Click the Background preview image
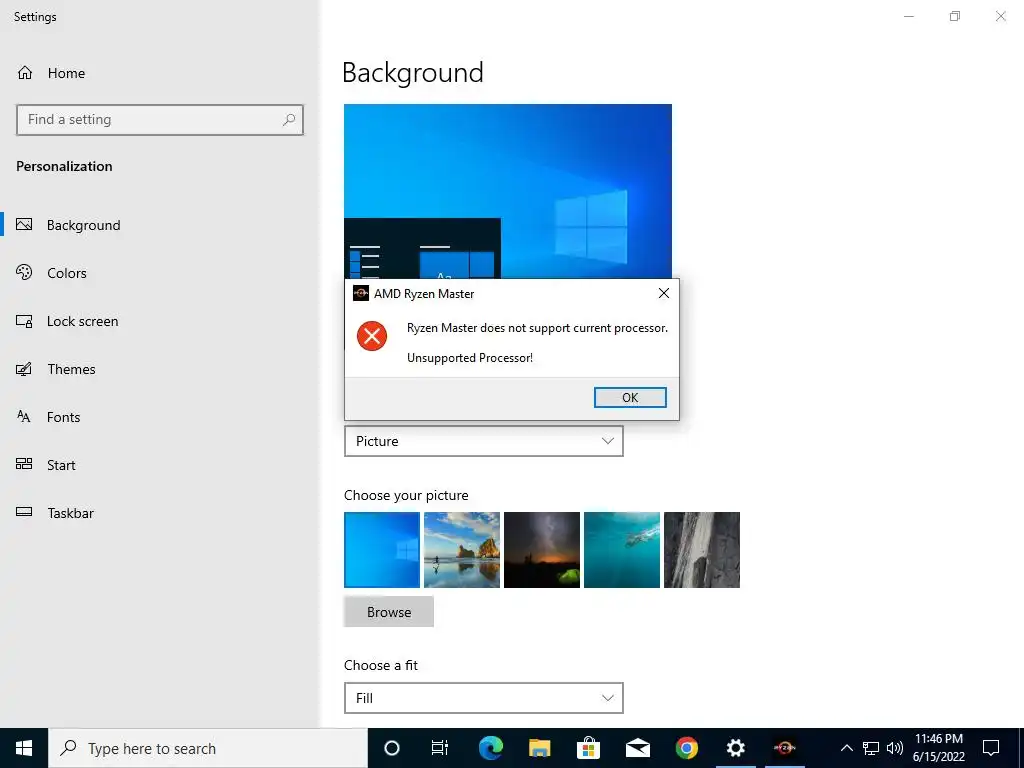This screenshot has height=768, width=1024. click(507, 191)
